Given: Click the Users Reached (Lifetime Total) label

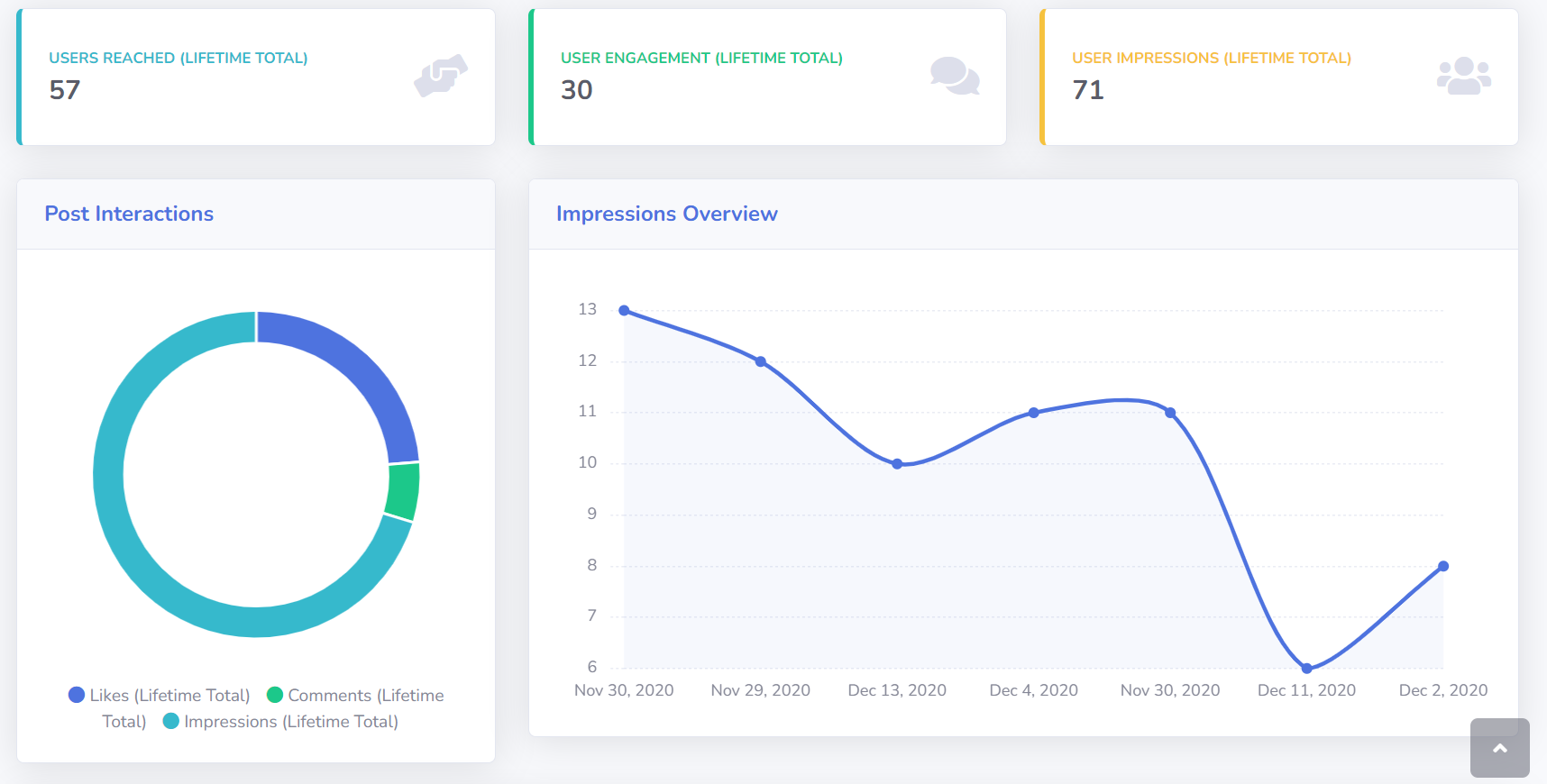Looking at the screenshot, I should tap(178, 58).
